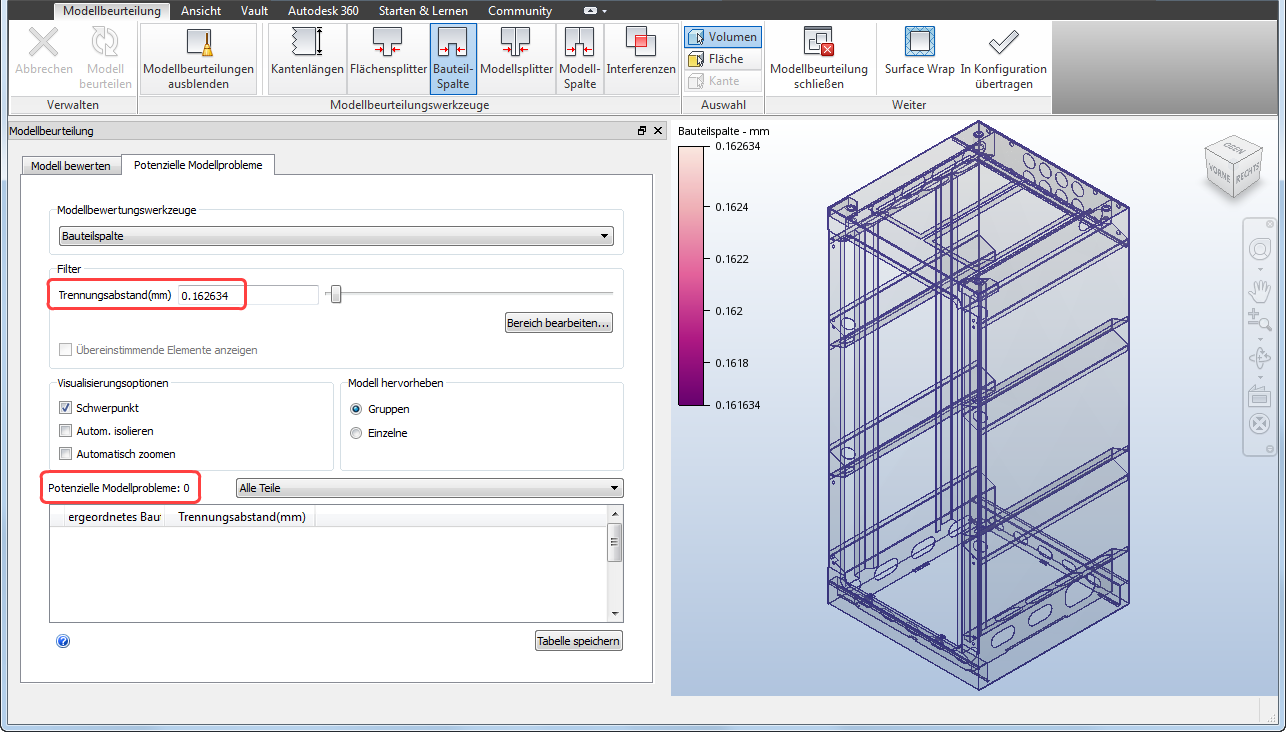The image size is (1286, 732).
Task: Switch to Modell bewerten tab
Action: [x=71, y=166]
